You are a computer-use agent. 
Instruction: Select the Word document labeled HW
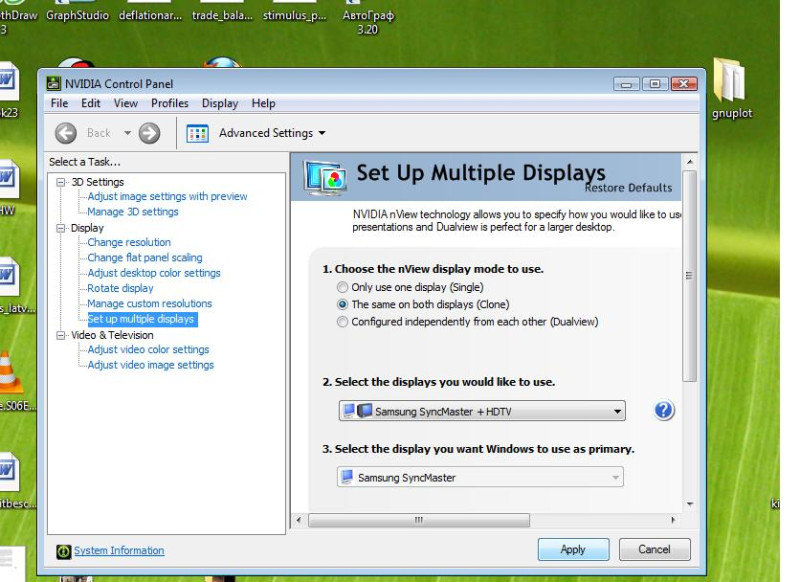[8, 187]
